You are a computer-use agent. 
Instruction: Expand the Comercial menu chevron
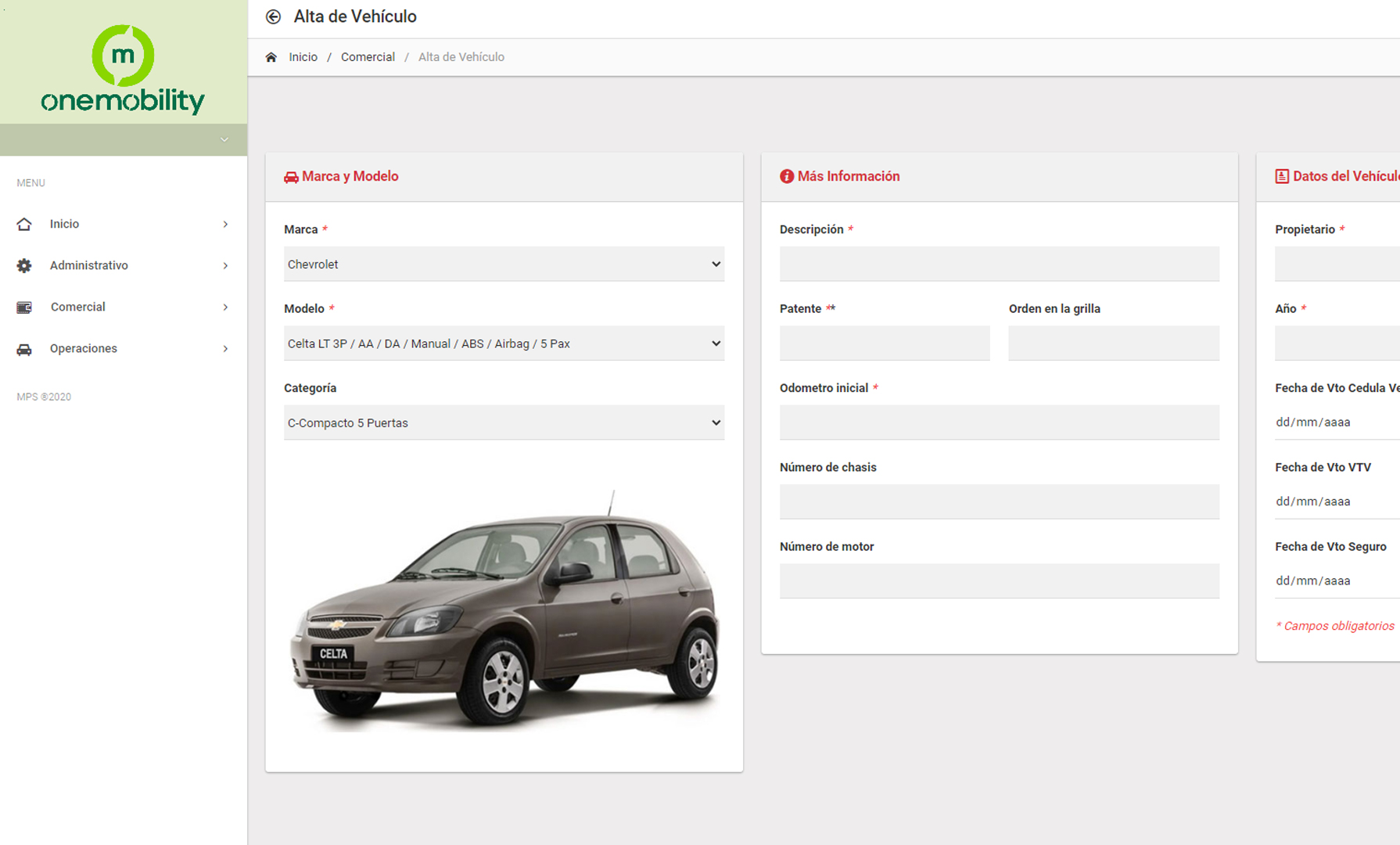pos(225,307)
